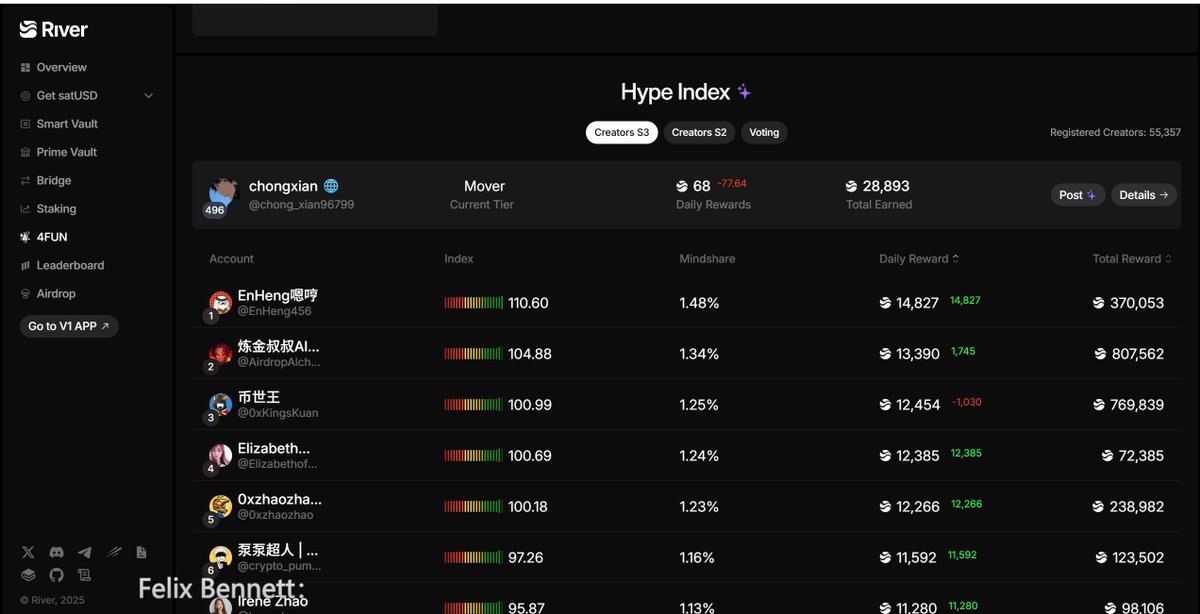Click the 28,893 Total Earned value
Image resolution: width=1200 pixels, height=614 pixels.
886,186
